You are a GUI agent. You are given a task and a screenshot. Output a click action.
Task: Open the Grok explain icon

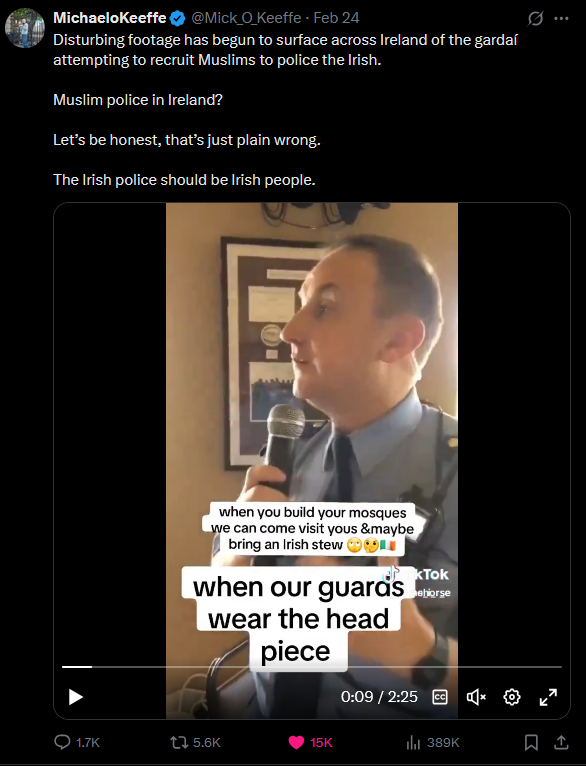click(535, 19)
